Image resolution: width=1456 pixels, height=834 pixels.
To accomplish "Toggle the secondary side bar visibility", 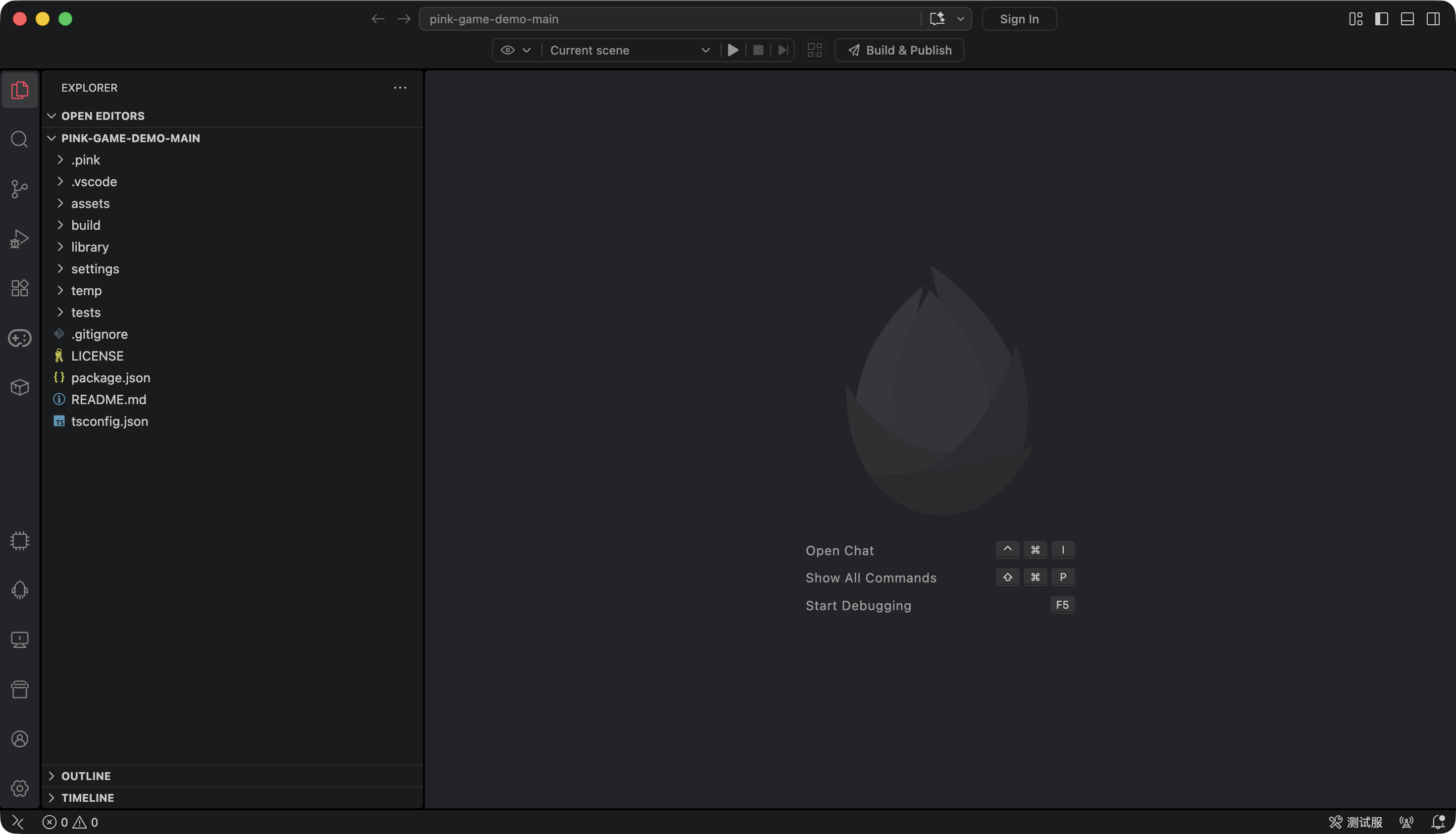I will point(1433,19).
